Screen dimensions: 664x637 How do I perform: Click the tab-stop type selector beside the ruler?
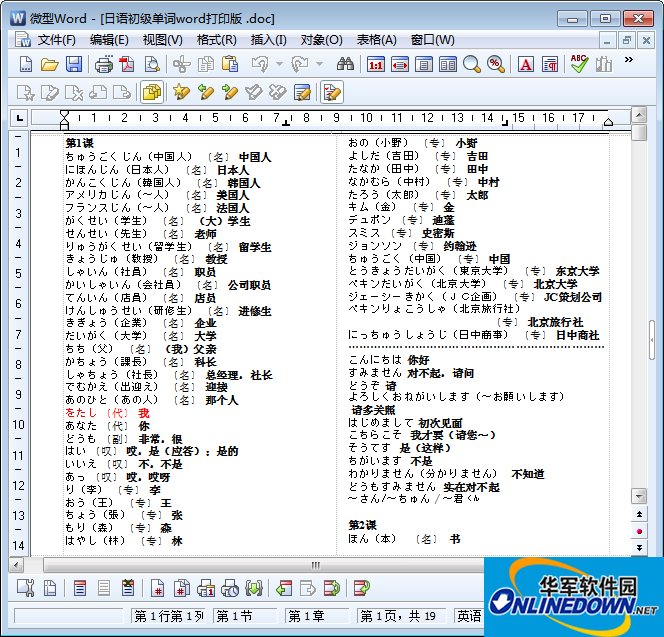coord(19,118)
